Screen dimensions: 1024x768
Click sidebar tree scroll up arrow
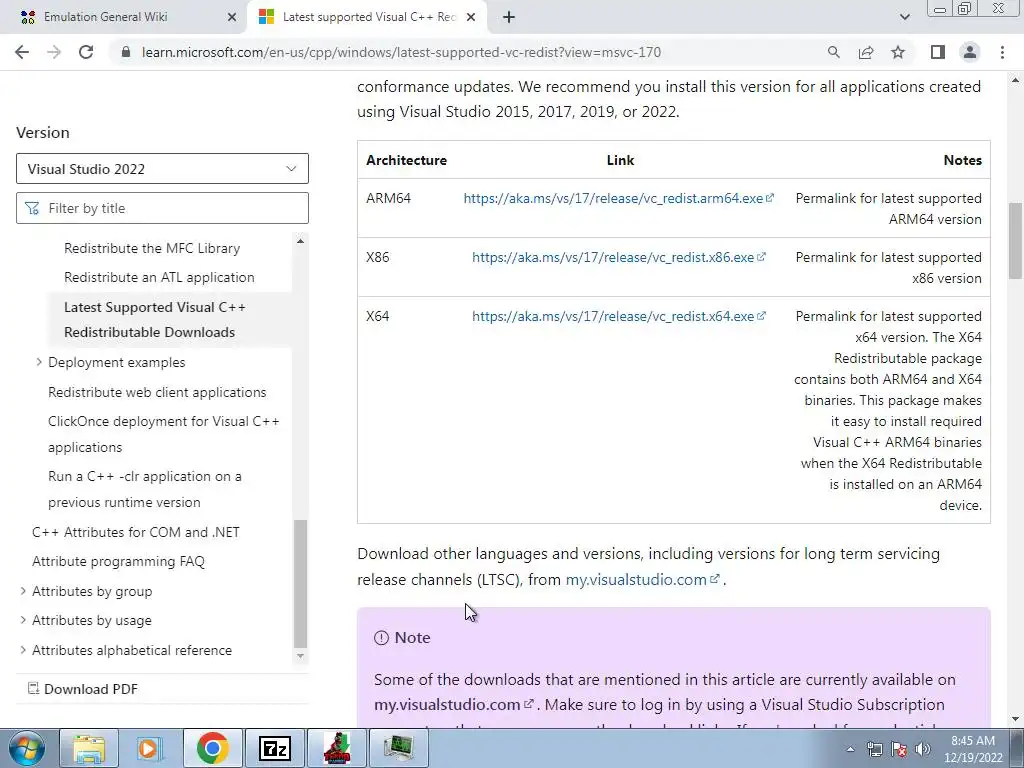300,241
